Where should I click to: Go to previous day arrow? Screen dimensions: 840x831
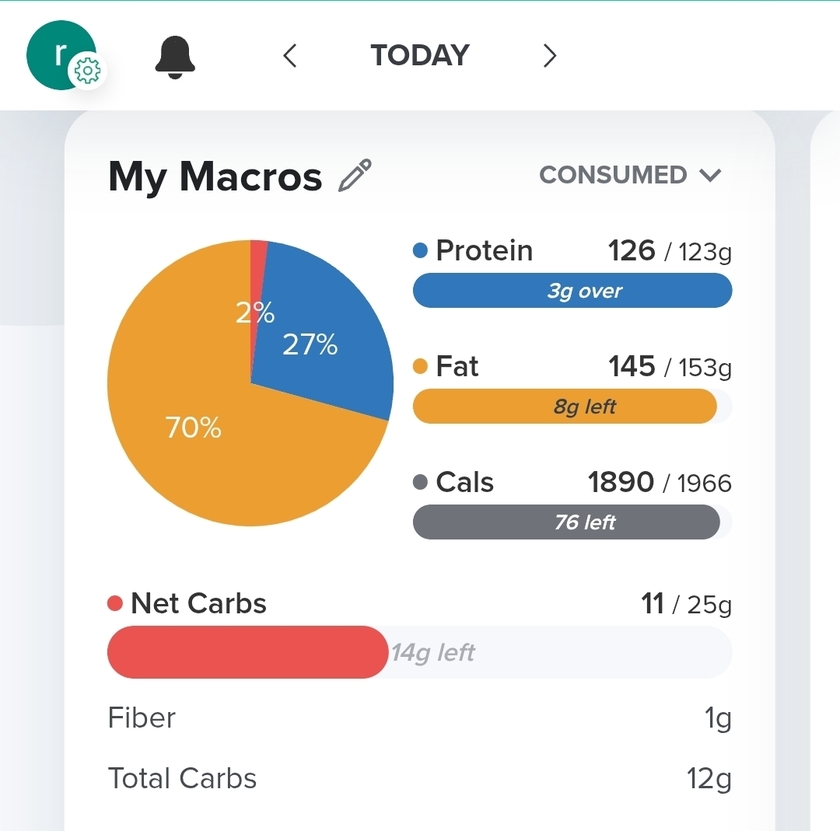(290, 56)
